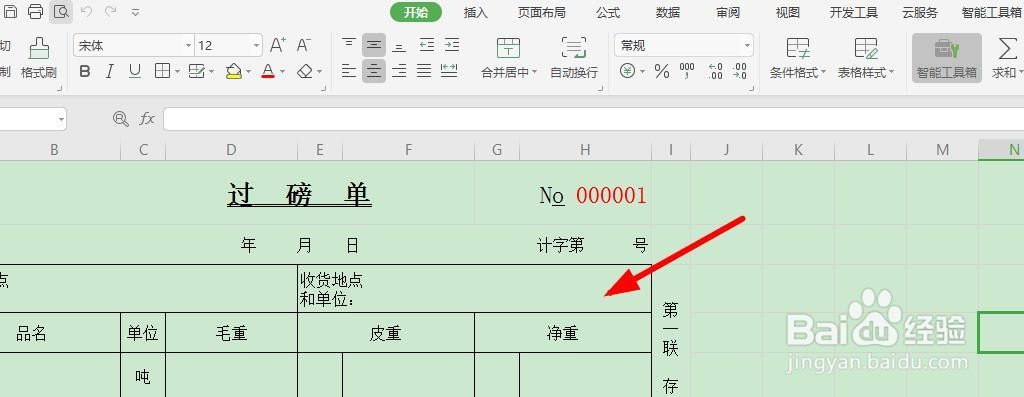Switch to the 审阅 tab
Viewport: 1024px width, 397px height.
(728, 12)
